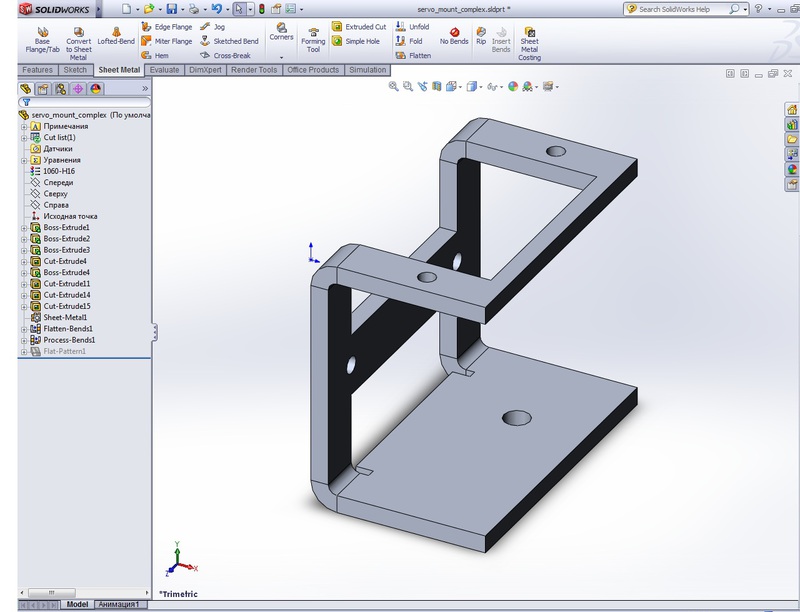Click the Fold tool
Screen dimensions: 800x612
(x=409, y=41)
